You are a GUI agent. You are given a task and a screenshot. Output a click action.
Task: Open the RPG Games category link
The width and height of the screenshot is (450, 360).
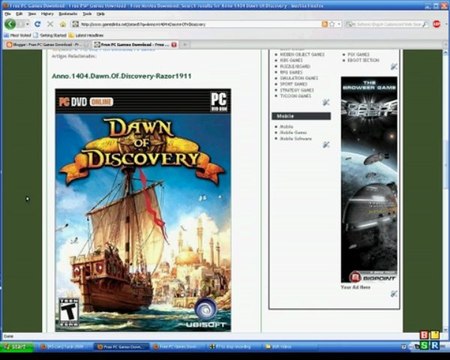point(291,72)
